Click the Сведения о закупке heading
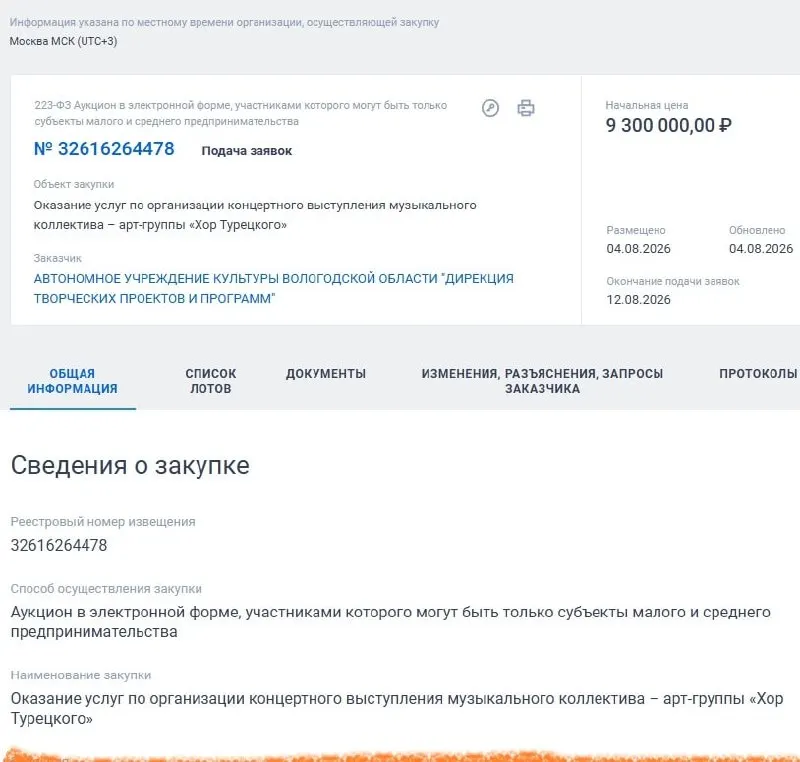 coord(130,466)
